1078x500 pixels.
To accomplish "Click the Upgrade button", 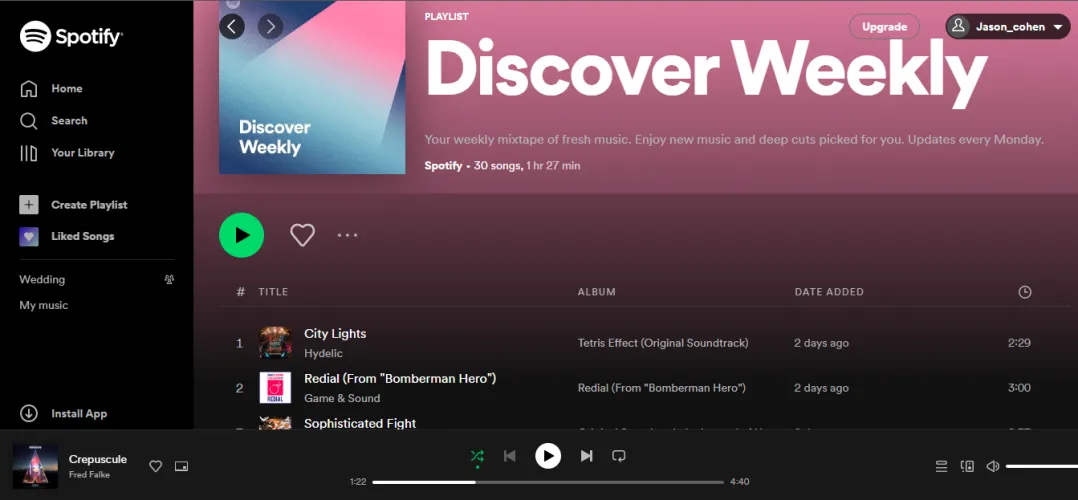I will pyautogui.click(x=884, y=27).
